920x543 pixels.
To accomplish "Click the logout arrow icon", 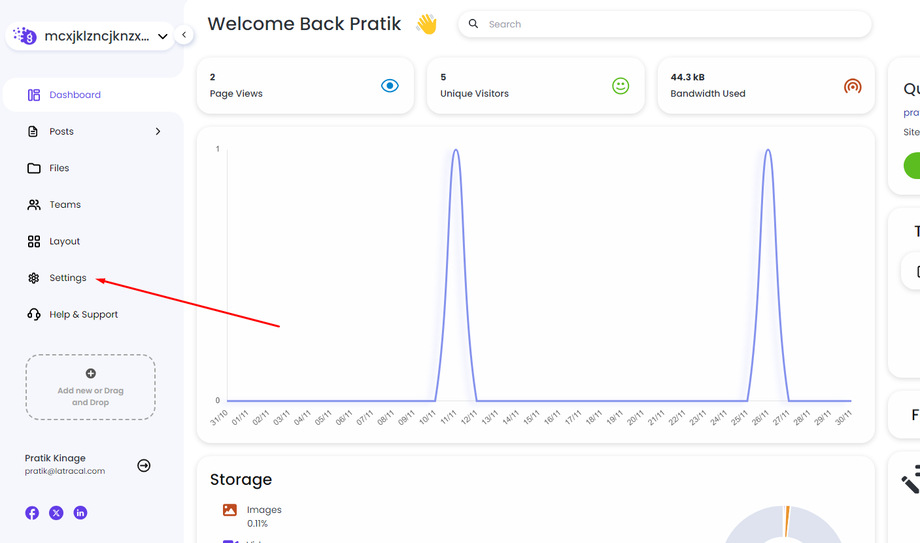I will (x=144, y=465).
